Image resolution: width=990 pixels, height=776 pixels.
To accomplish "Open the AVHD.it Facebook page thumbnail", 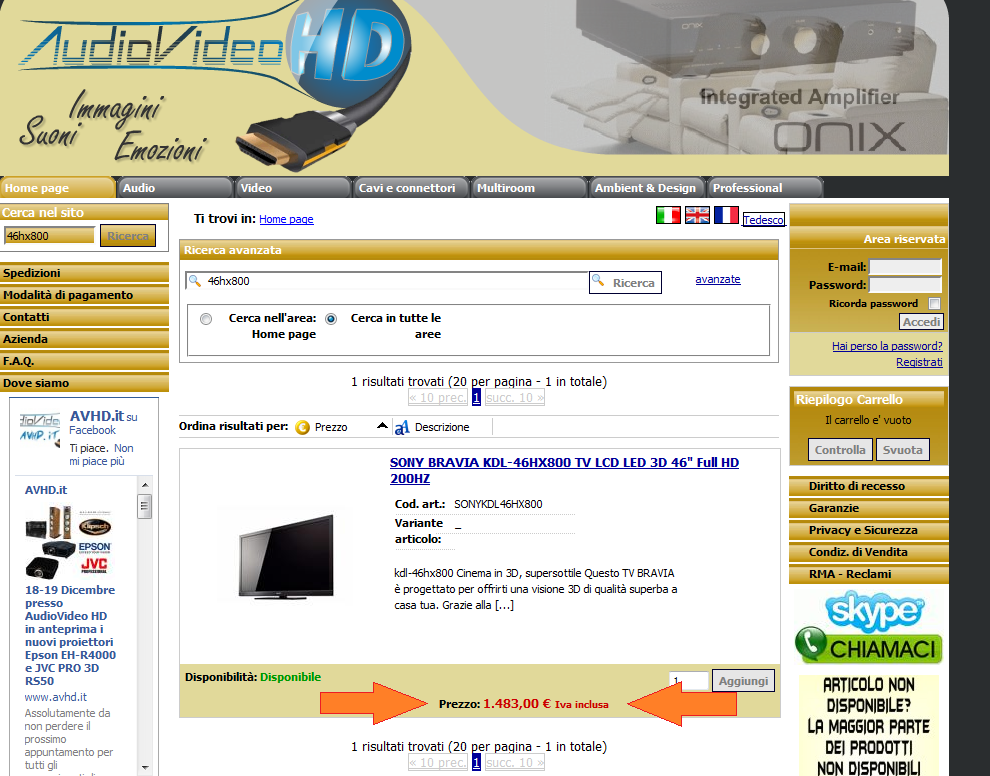I will point(39,429).
